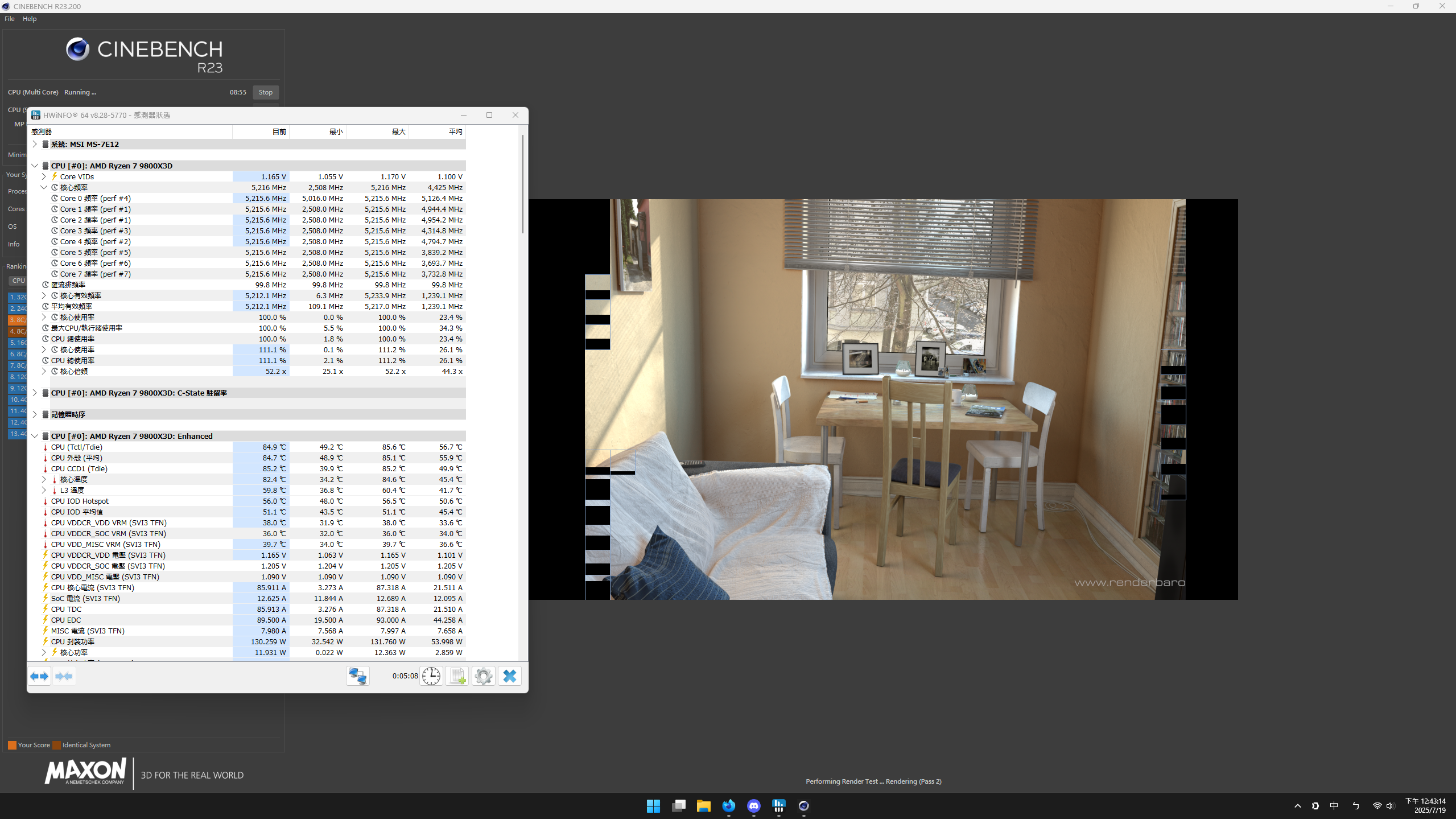Expand the 核心倍頻 row
Screen dimensions: 1456x819
coord(44,371)
